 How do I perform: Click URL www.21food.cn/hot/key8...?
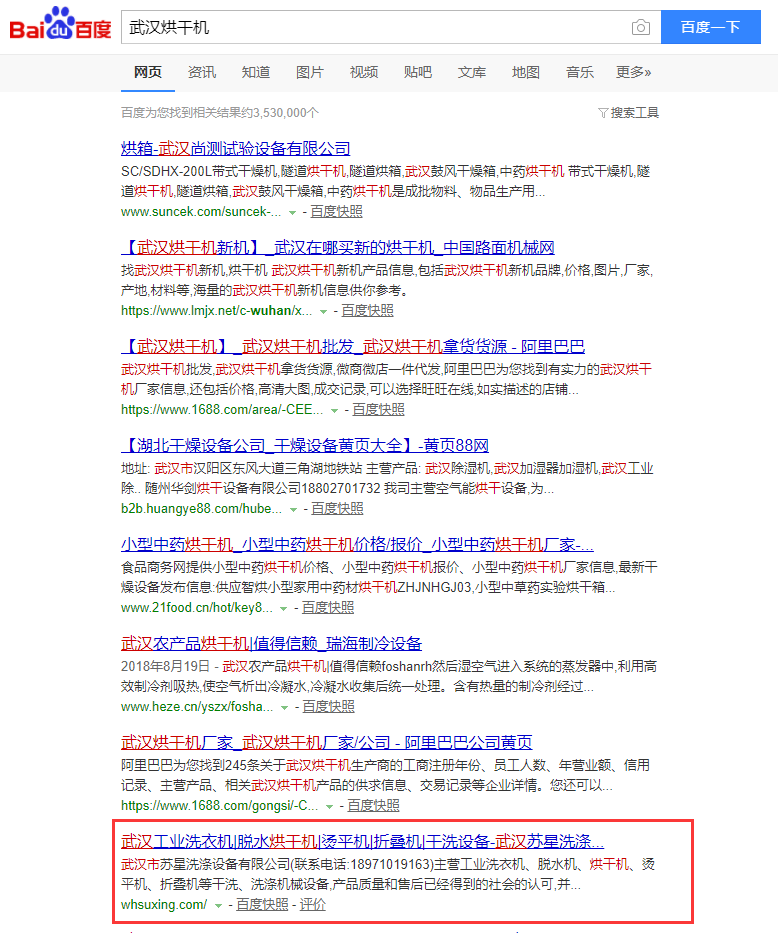pyautogui.click(x=197, y=608)
